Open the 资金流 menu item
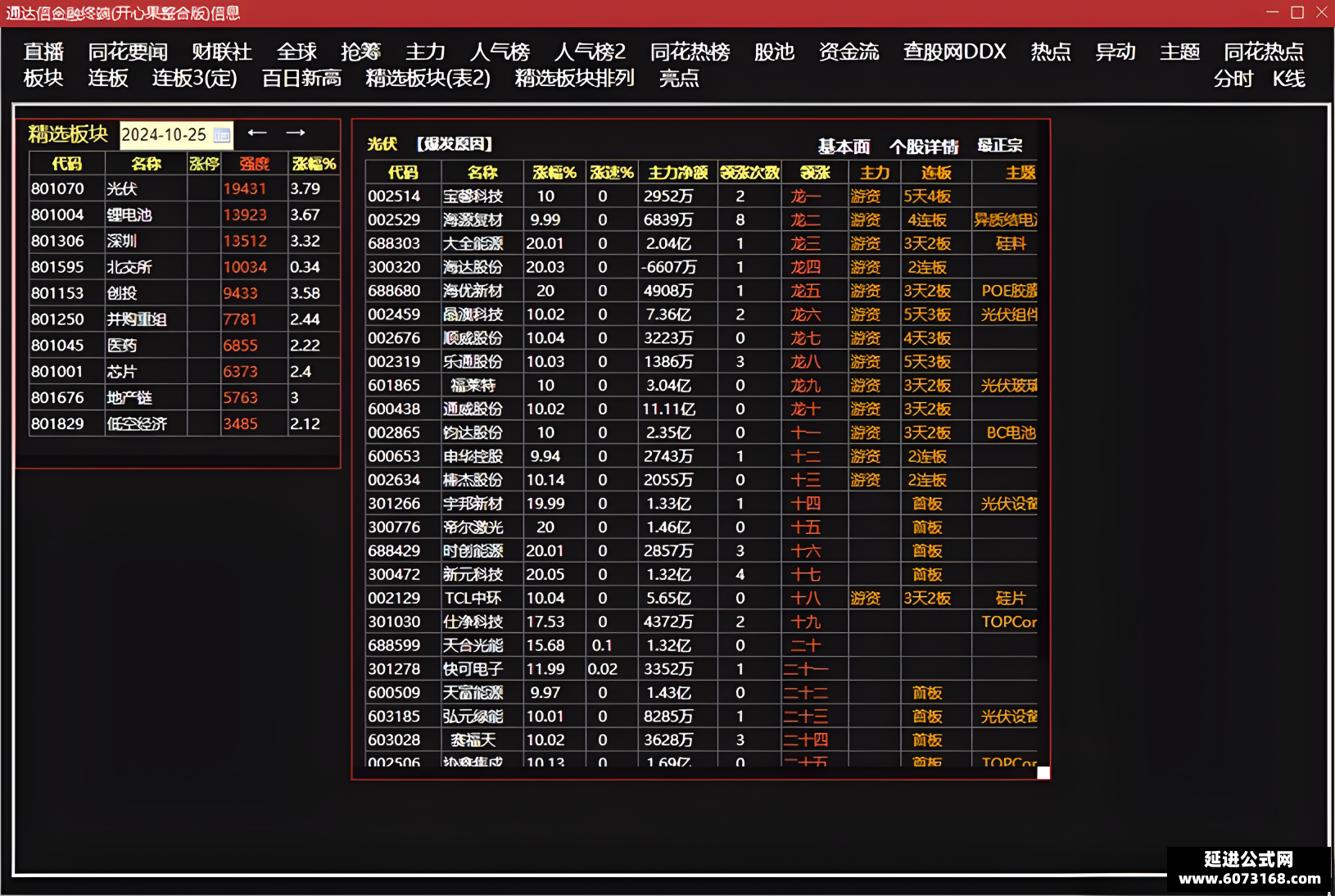Viewport: 1335px width, 896px height. tap(849, 52)
